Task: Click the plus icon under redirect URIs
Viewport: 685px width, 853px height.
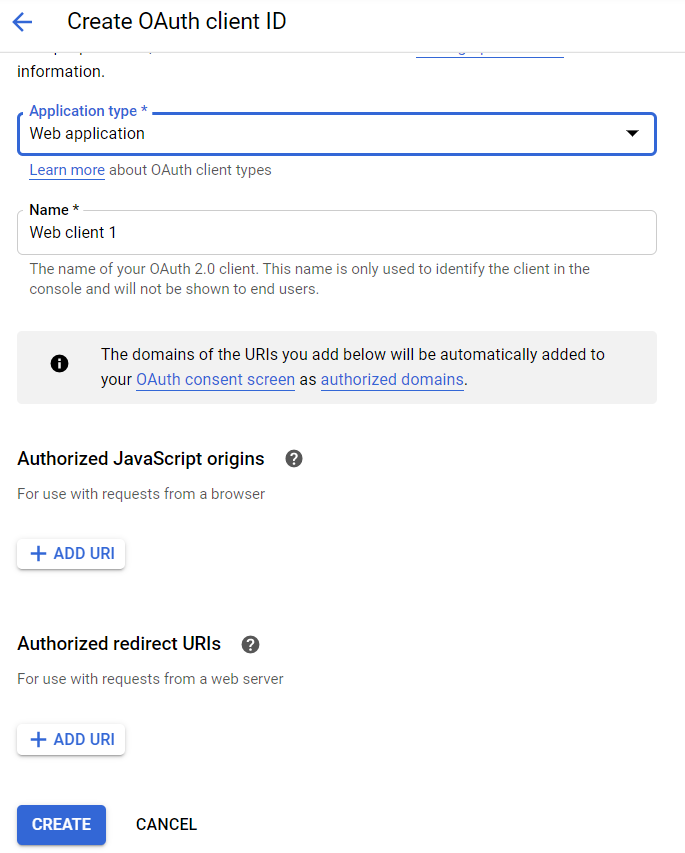Action: (39, 740)
